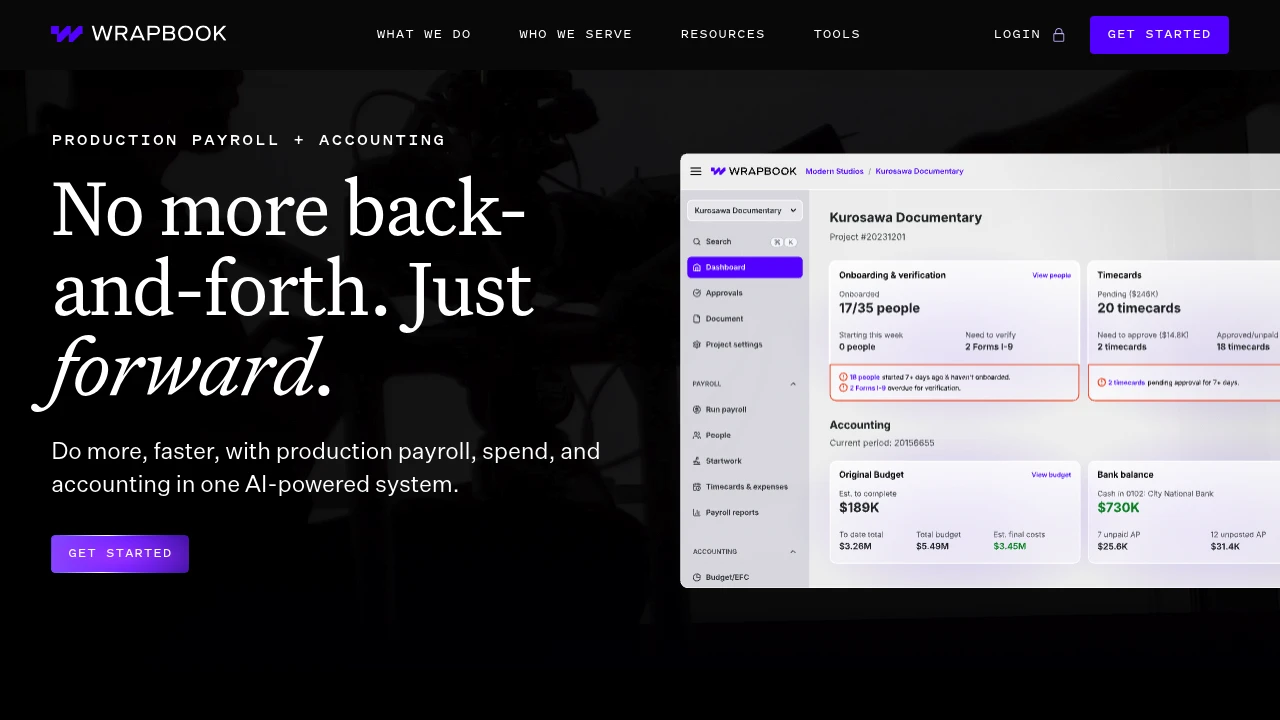Screen dimensions: 1280x720
Task: Click the Payroll reports chart icon
Action: 697,513
